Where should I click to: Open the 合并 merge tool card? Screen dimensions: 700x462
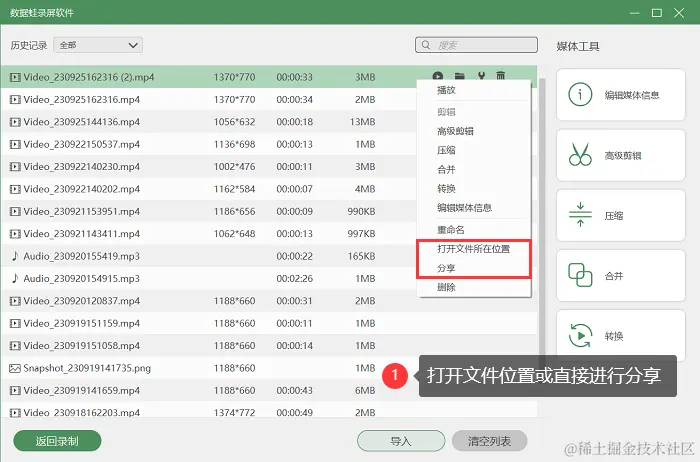click(621, 276)
